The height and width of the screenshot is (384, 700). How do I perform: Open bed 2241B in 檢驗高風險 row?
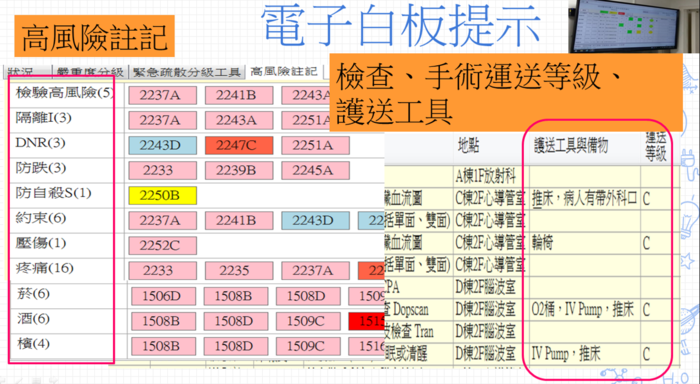[x=239, y=95]
